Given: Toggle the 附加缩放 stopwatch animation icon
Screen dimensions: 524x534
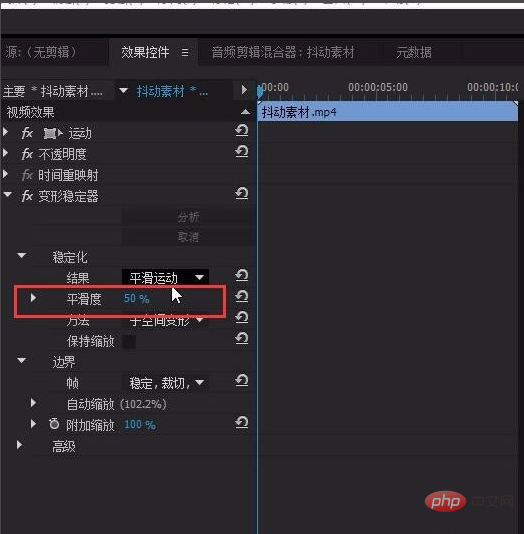Looking at the screenshot, I should [54, 424].
